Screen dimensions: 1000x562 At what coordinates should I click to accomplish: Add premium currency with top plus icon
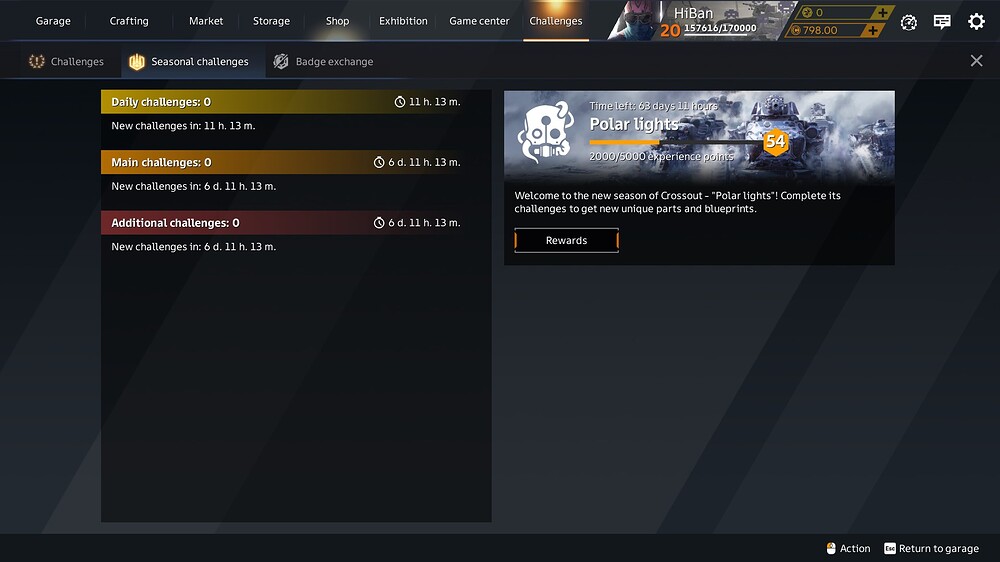[x=883, y=12]
